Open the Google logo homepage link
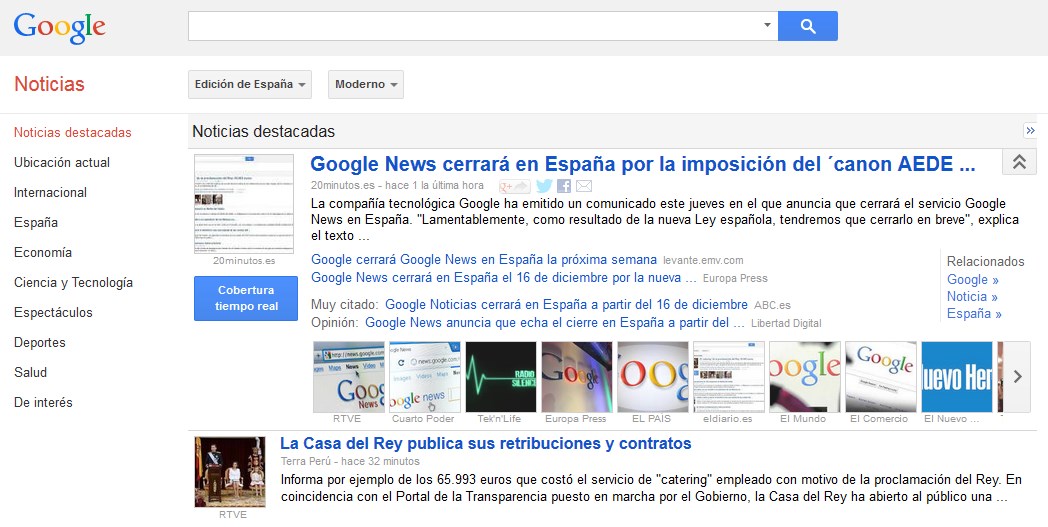 pyautogui.click(x=59, y=28)
